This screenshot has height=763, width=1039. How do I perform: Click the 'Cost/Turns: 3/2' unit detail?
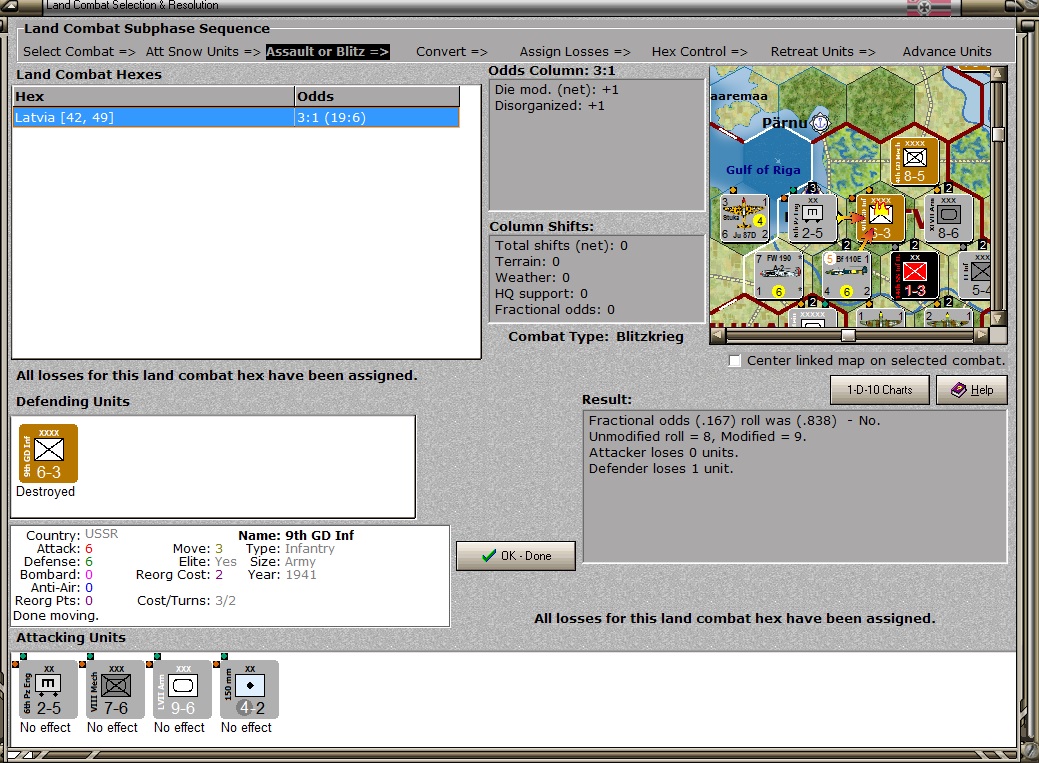click(186, 601)
